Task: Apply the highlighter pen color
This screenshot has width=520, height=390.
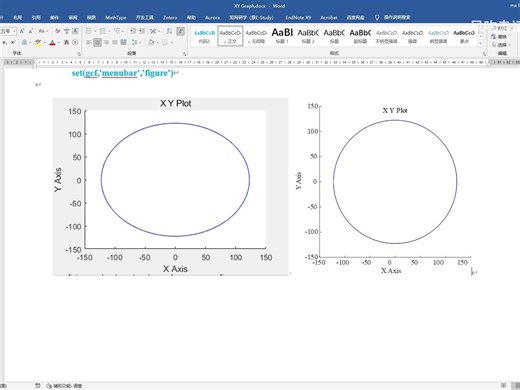Action: pos(38,42)
